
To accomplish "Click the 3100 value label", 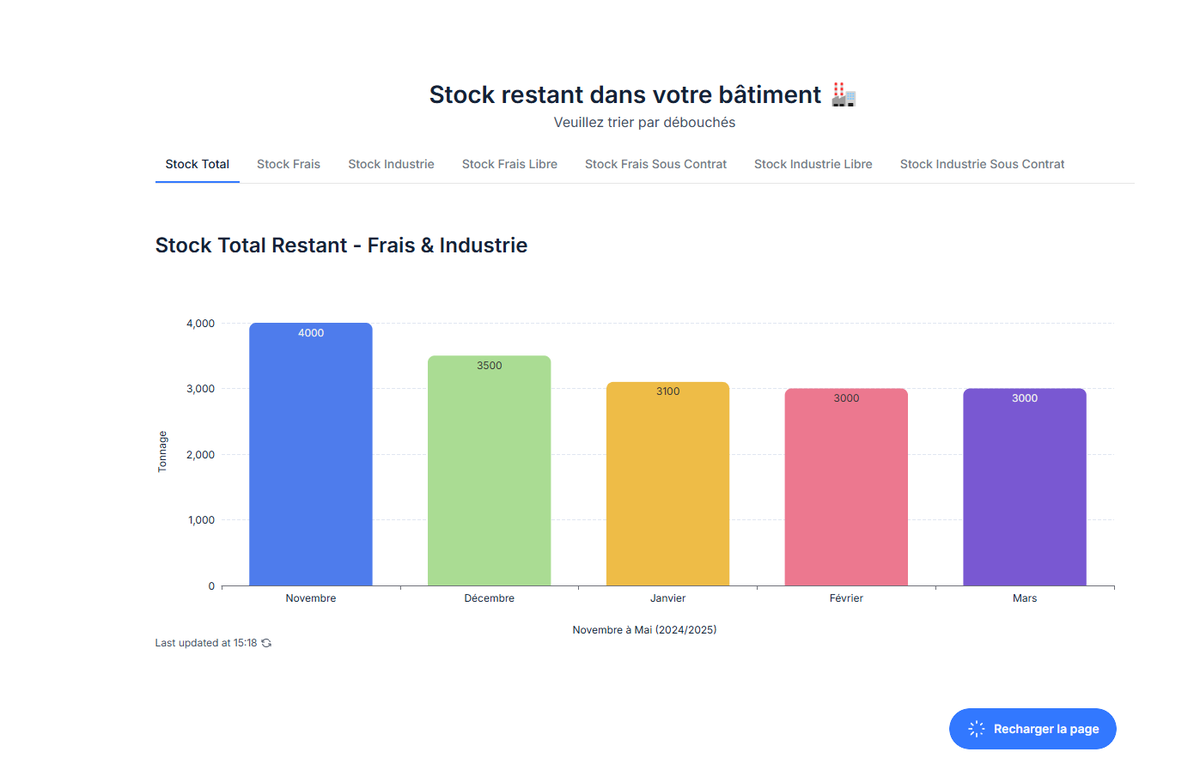I will pyautogui.click(x=668, y=391).
